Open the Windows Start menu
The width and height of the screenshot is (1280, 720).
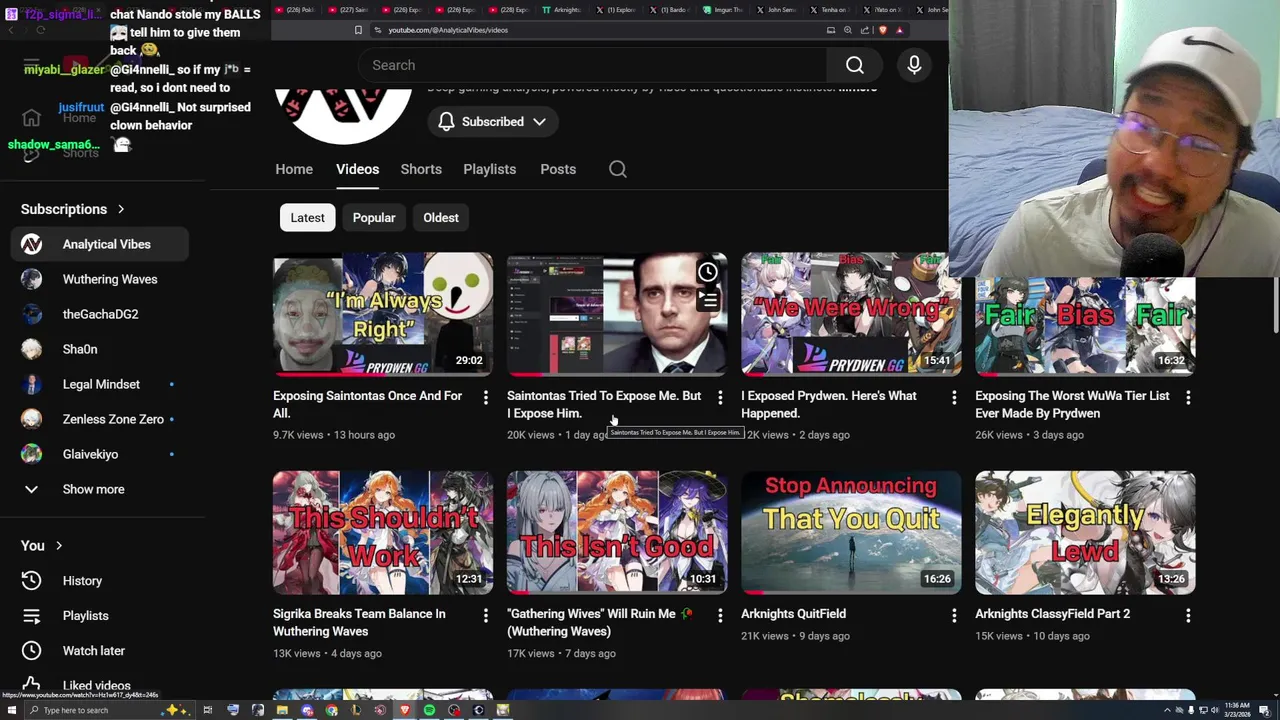(x=11, y=710)
